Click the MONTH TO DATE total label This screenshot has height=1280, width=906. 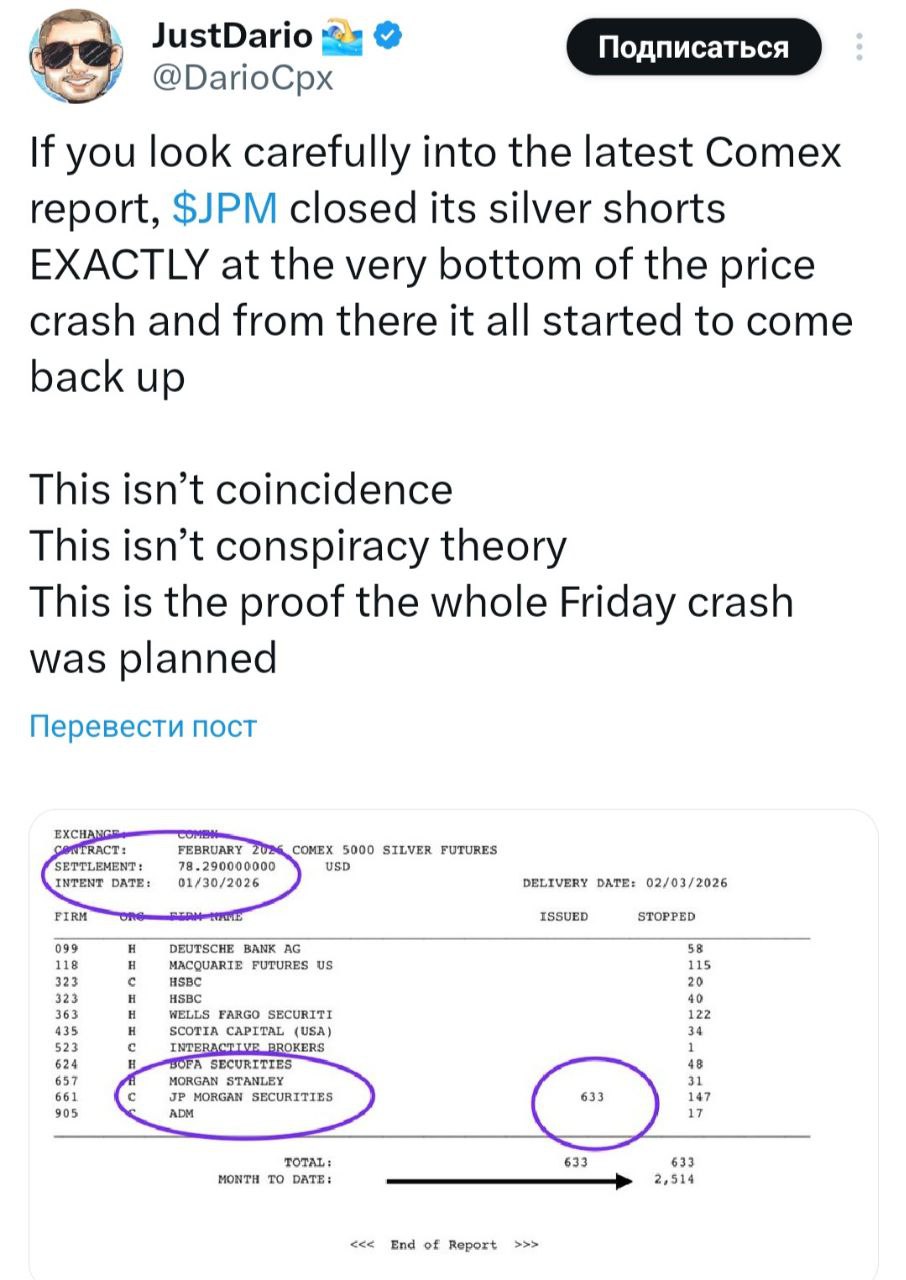point(275,1180)
